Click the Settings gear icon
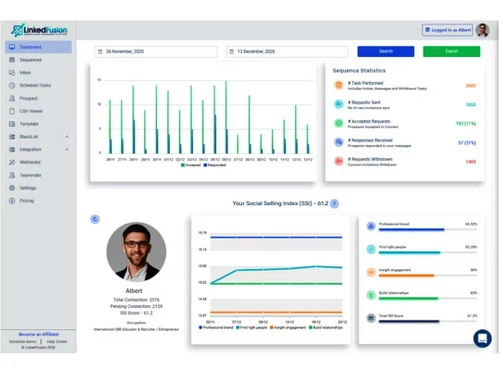The image size is (500, 375). pyautogui.click(x=12, y=188)
